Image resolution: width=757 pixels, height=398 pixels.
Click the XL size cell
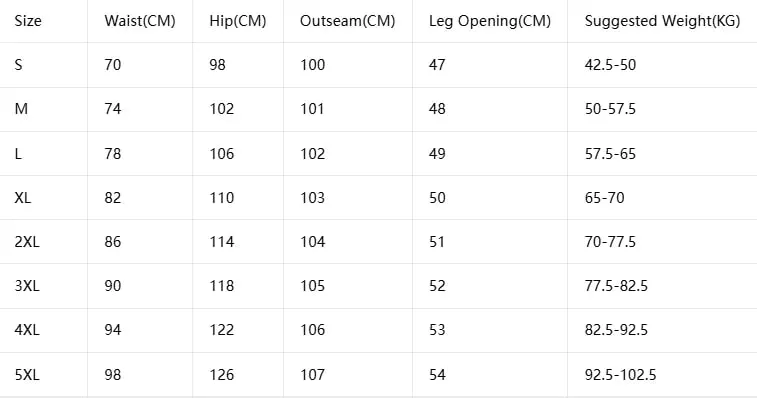point(23,198)
